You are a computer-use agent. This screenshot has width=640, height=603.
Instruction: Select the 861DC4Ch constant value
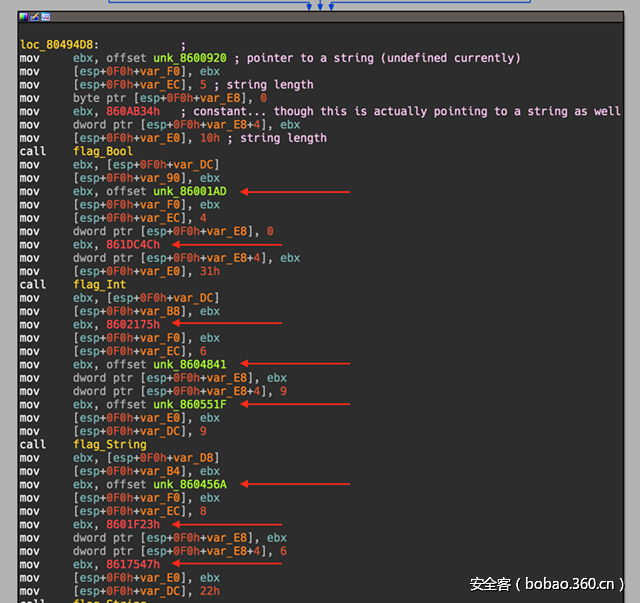[133, 244]
